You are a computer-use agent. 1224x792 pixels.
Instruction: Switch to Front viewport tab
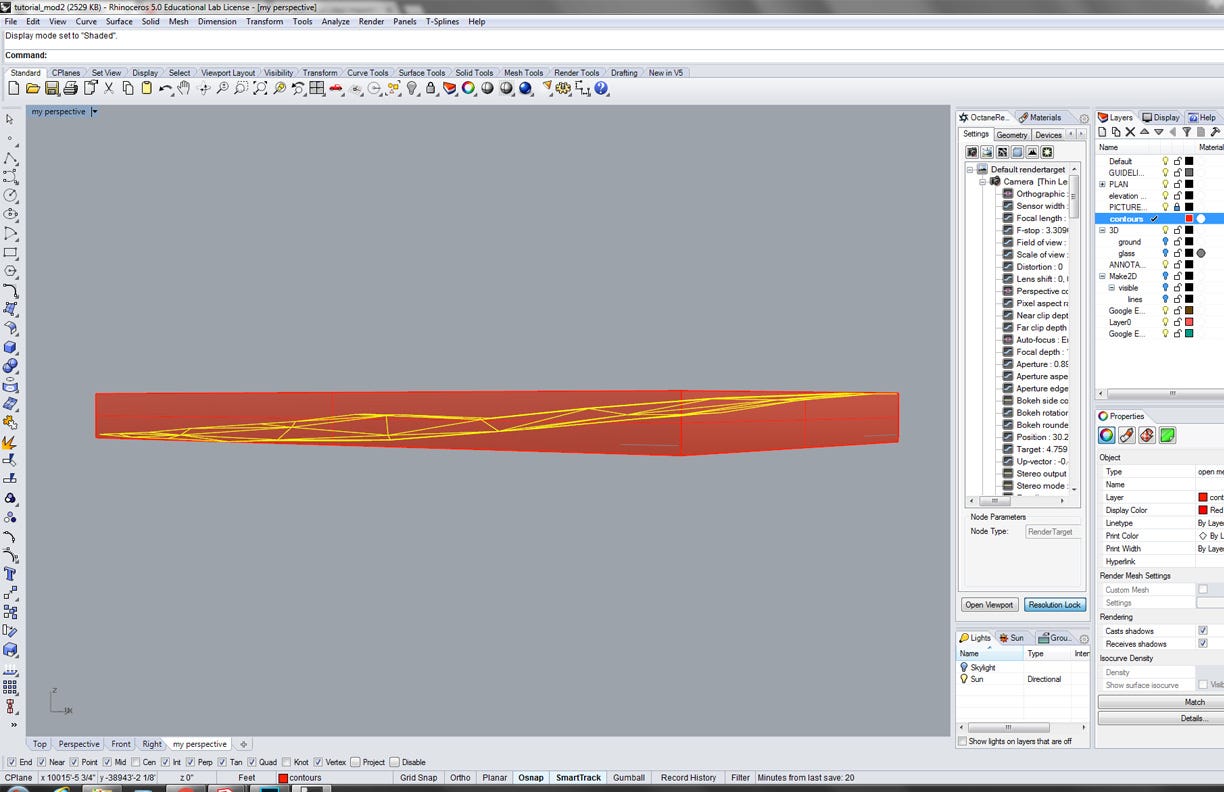tap(121, 744)
